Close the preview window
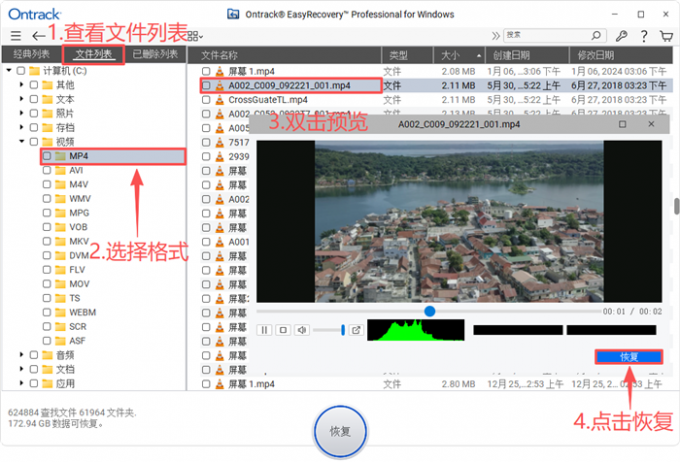 tap(651, 124)
